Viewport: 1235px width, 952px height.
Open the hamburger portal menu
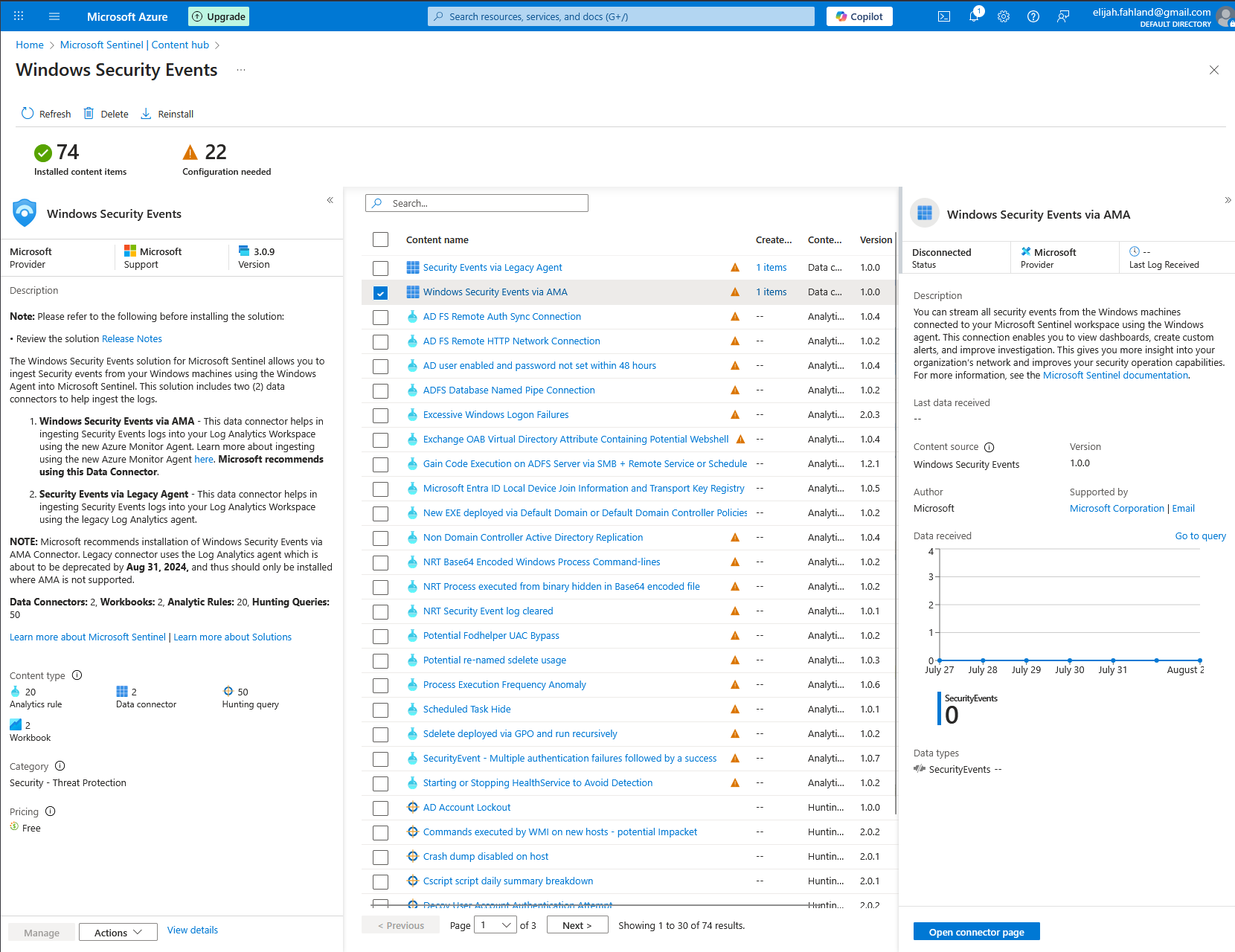click(x=54, y=16)
